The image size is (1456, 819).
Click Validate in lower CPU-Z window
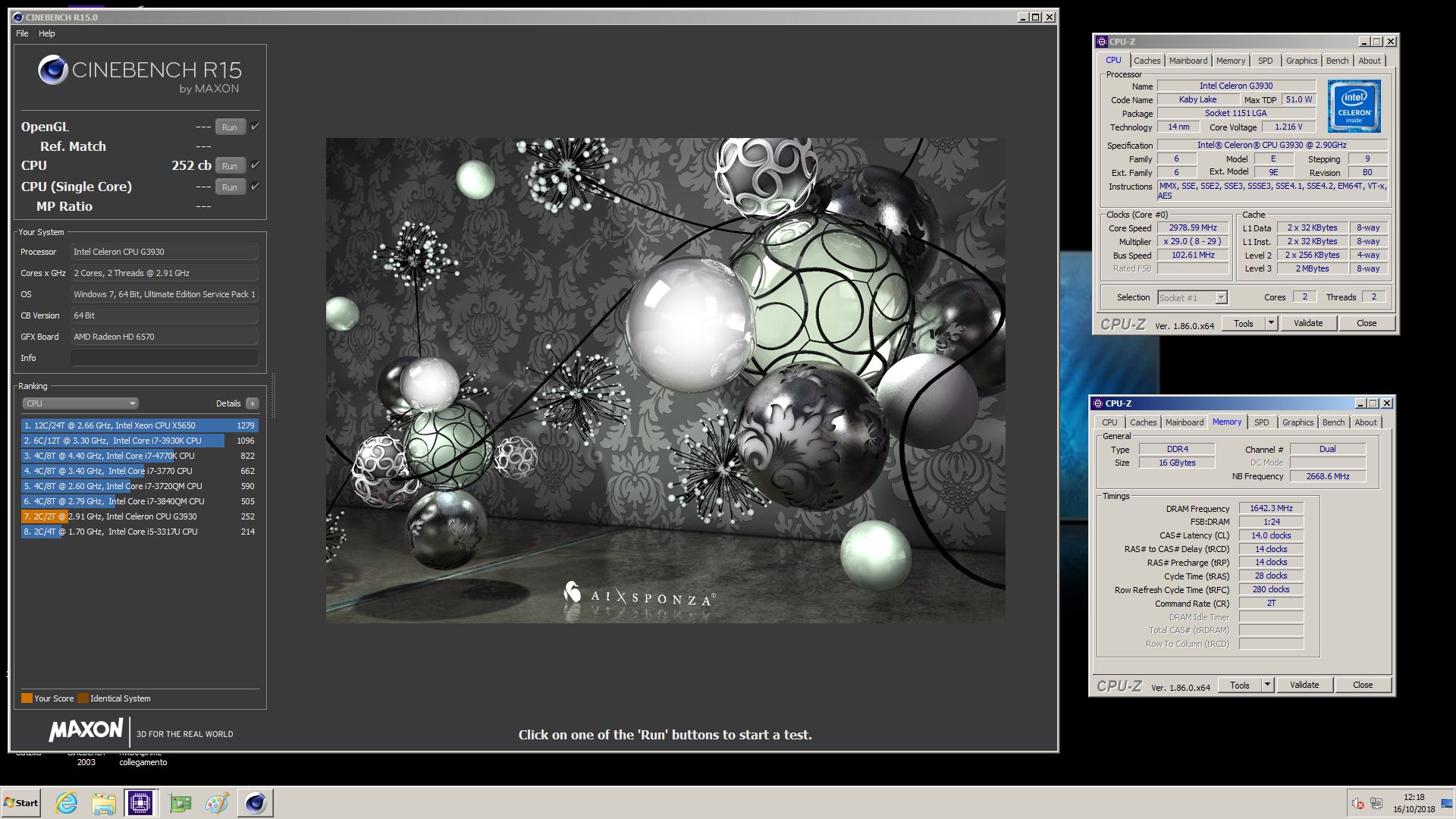(x=1304, y=685)
